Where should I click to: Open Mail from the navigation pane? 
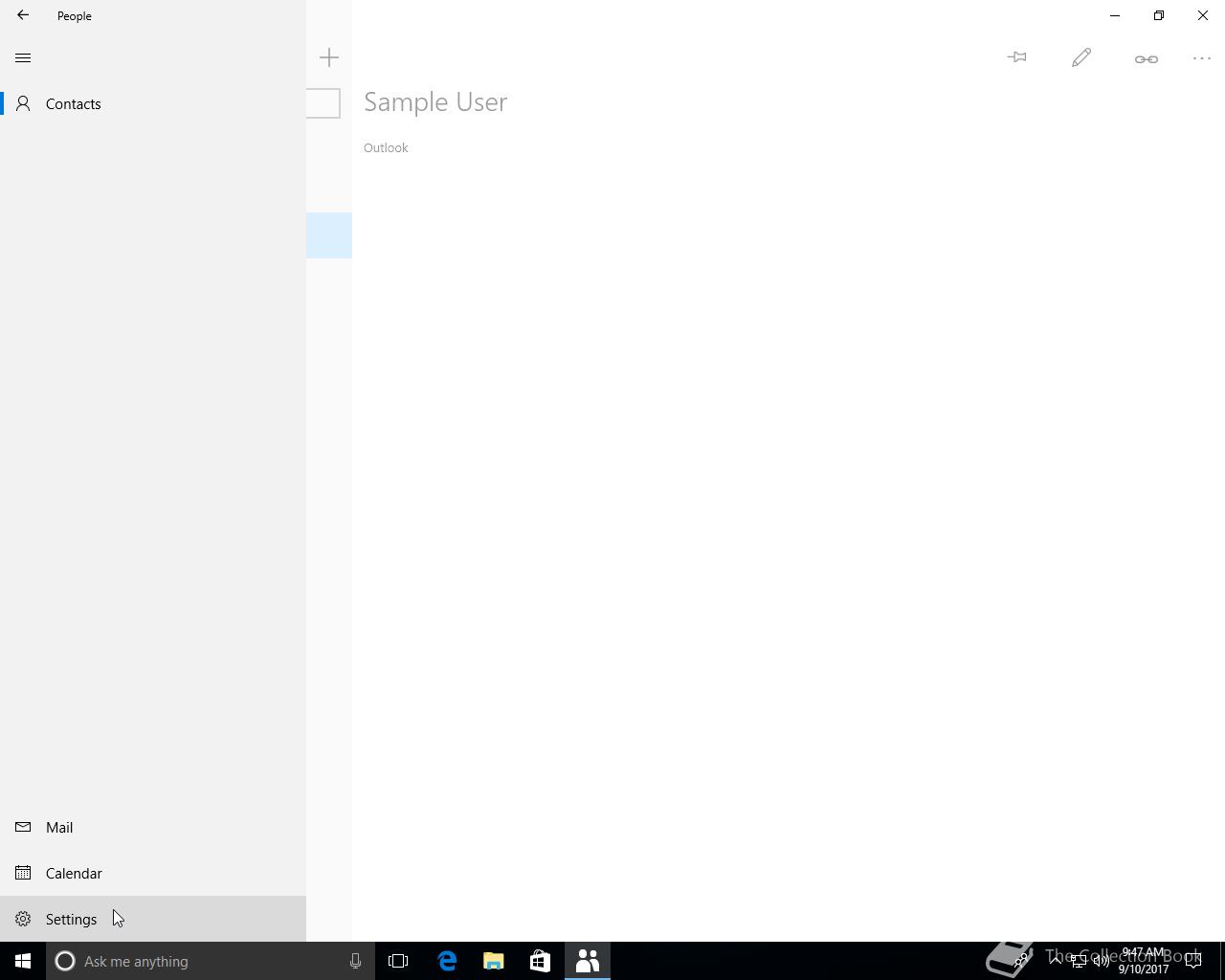153,827
